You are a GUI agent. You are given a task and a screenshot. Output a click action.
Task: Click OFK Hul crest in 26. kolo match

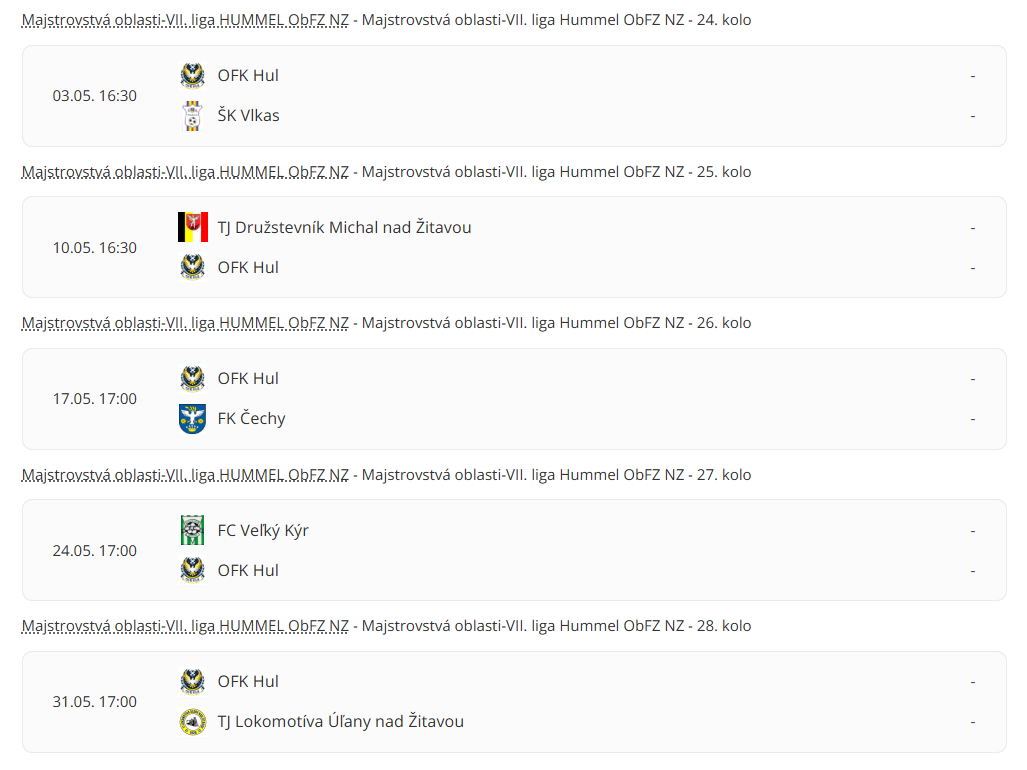[192, 379]
